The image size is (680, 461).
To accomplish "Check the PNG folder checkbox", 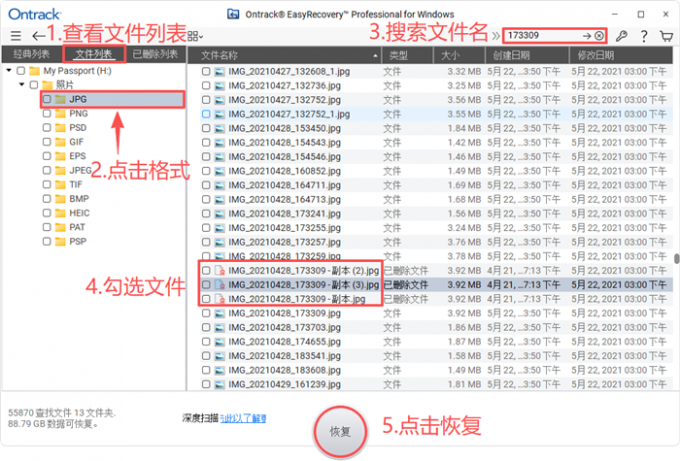I will click(47, 113).
